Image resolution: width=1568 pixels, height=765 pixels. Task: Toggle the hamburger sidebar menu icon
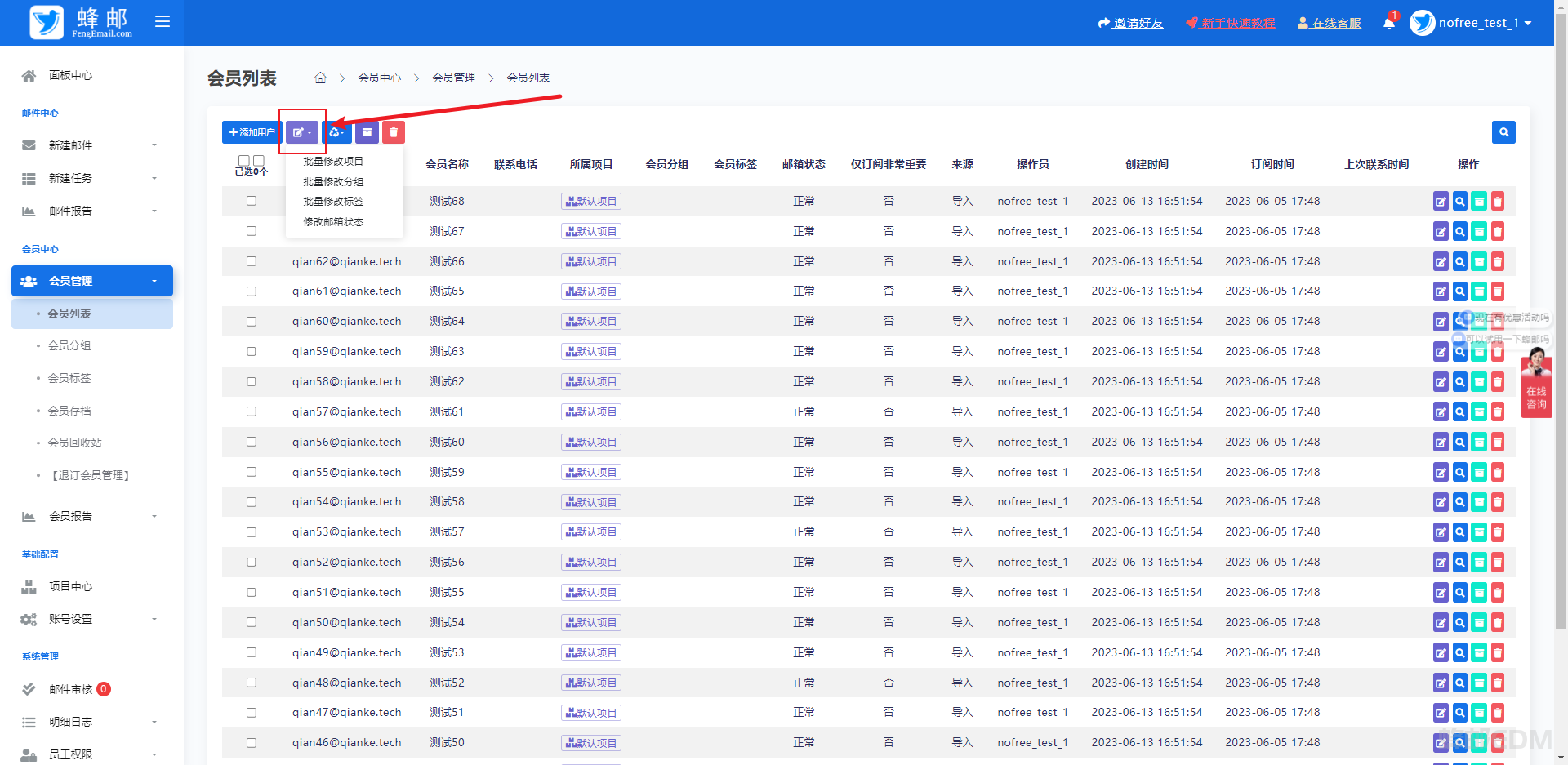pyautogui.click(x=163, y=21)
